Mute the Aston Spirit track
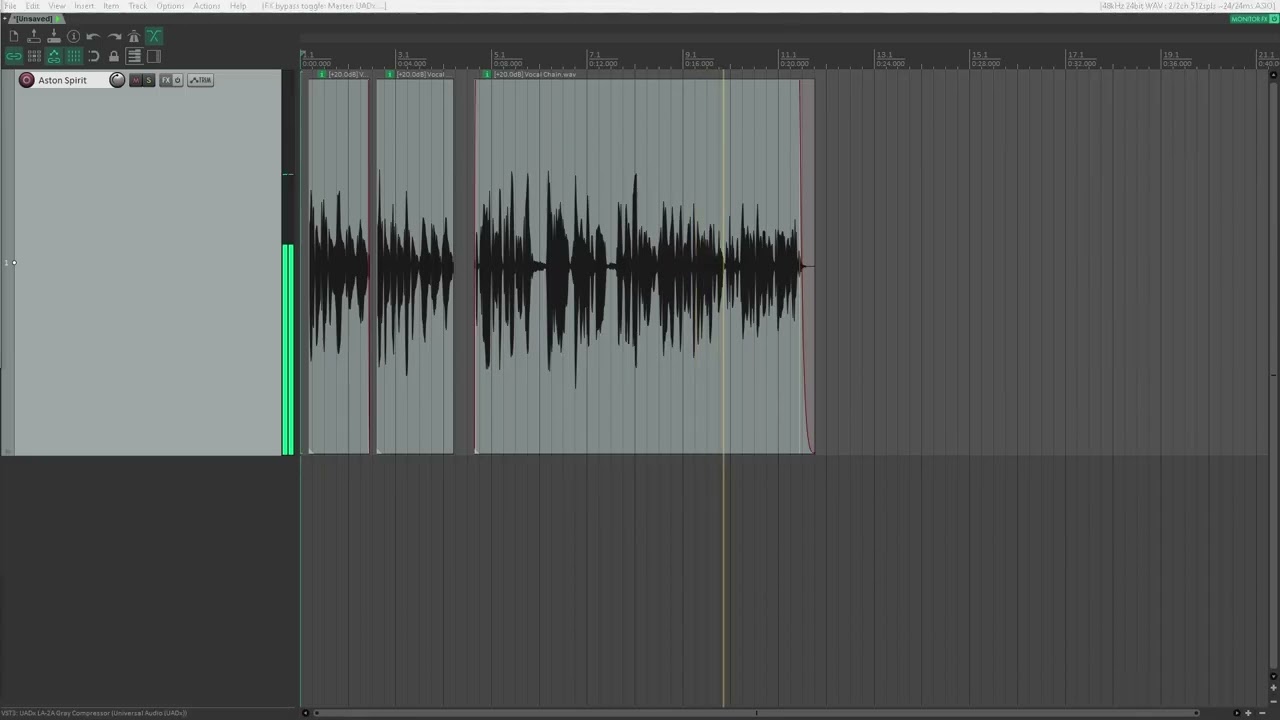The height and width of the screenshot is (720, 1280). click(x=136, y=80)
